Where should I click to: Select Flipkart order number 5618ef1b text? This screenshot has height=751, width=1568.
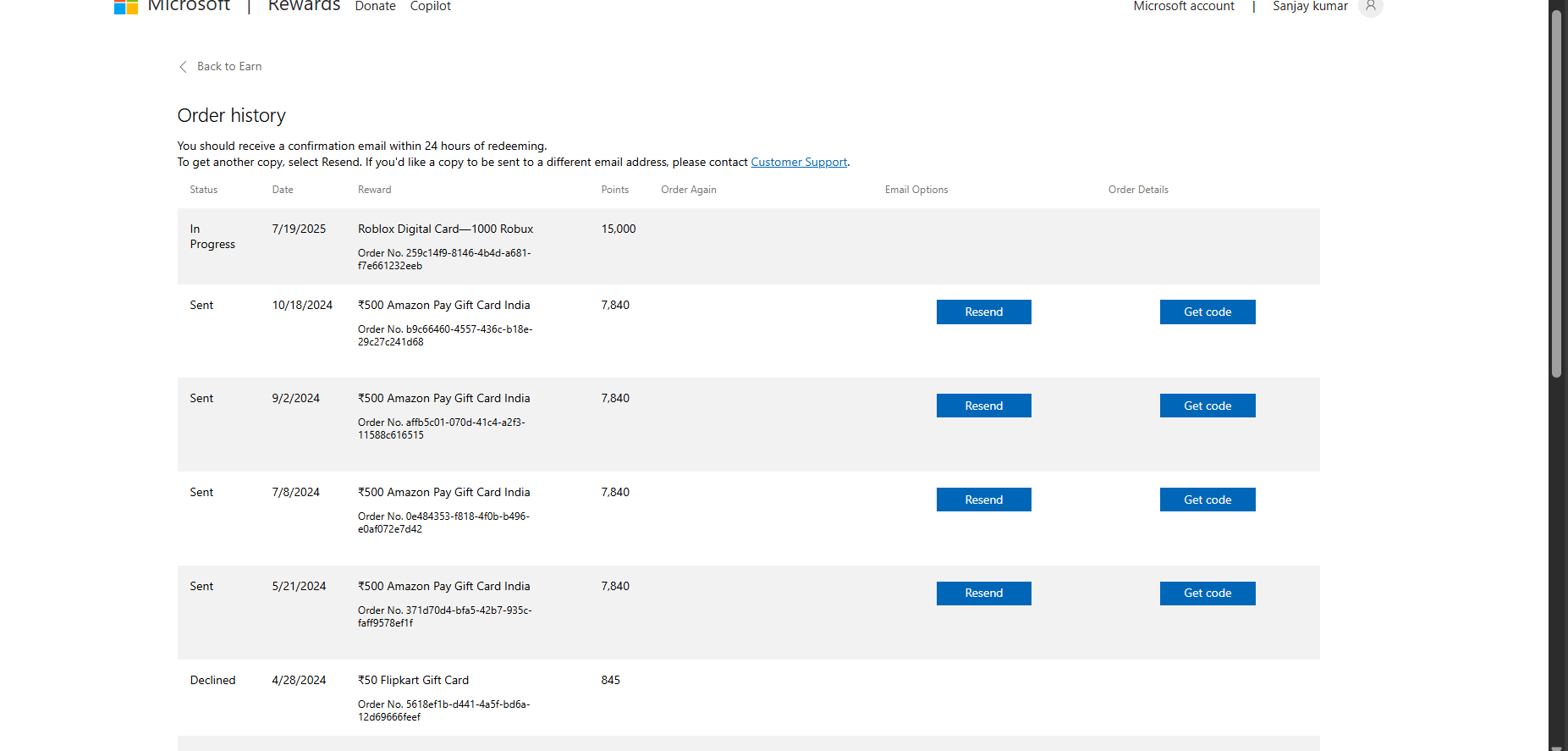click(444, 710)
